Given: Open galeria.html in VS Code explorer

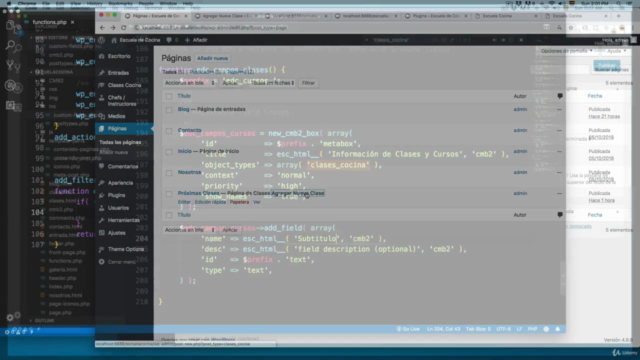Looking at the screenshot, I should pyautogui.click(x=62, y=269).
